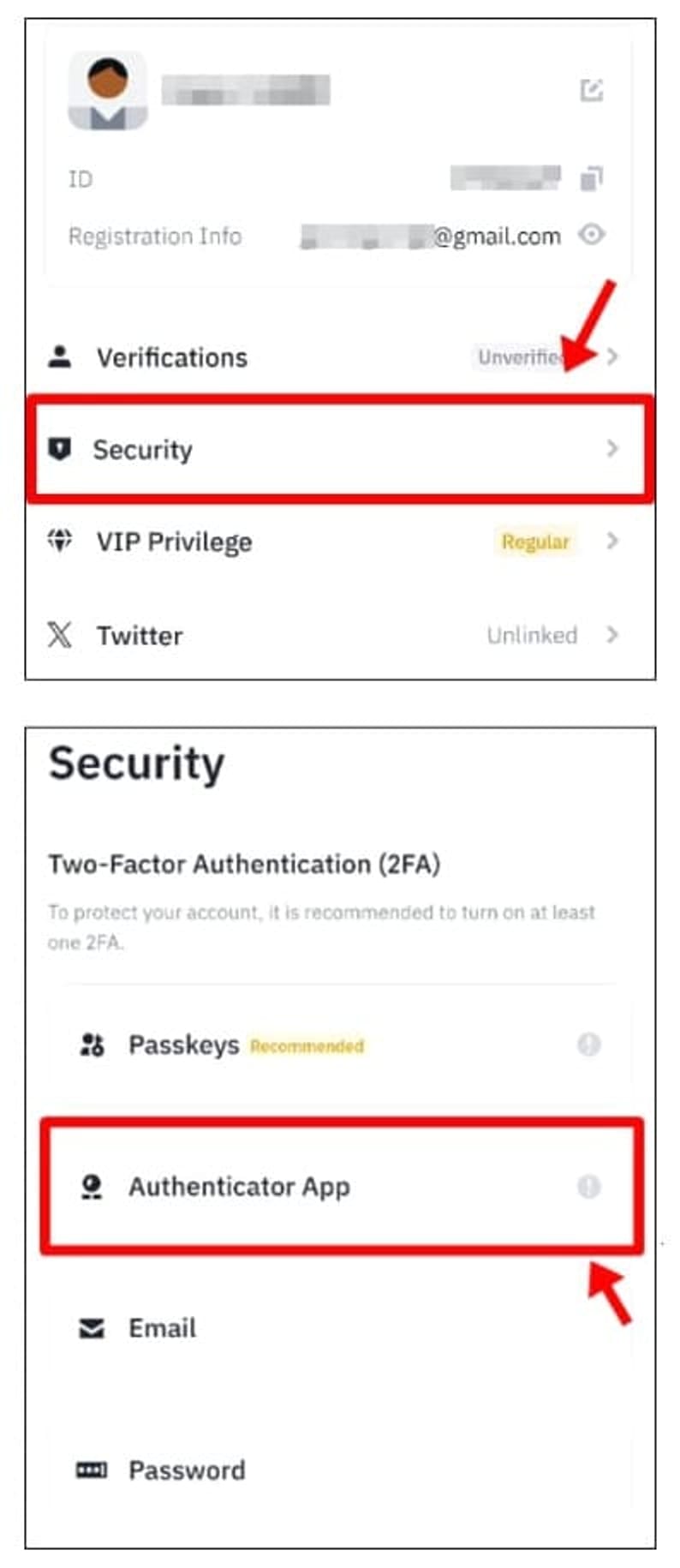Click the Security shield icon
Screen dimensions: 680x1568
[59, 448]
